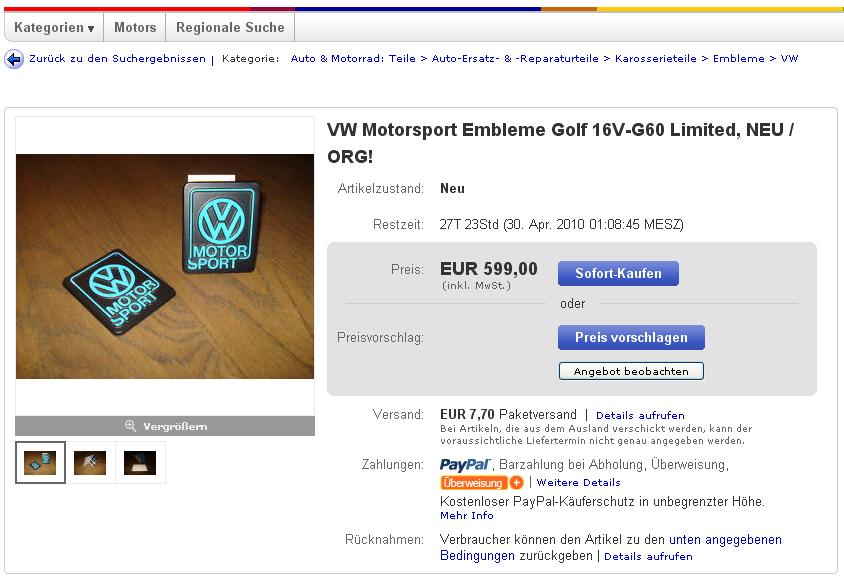Click the PayPal logo

pos(466,465)
